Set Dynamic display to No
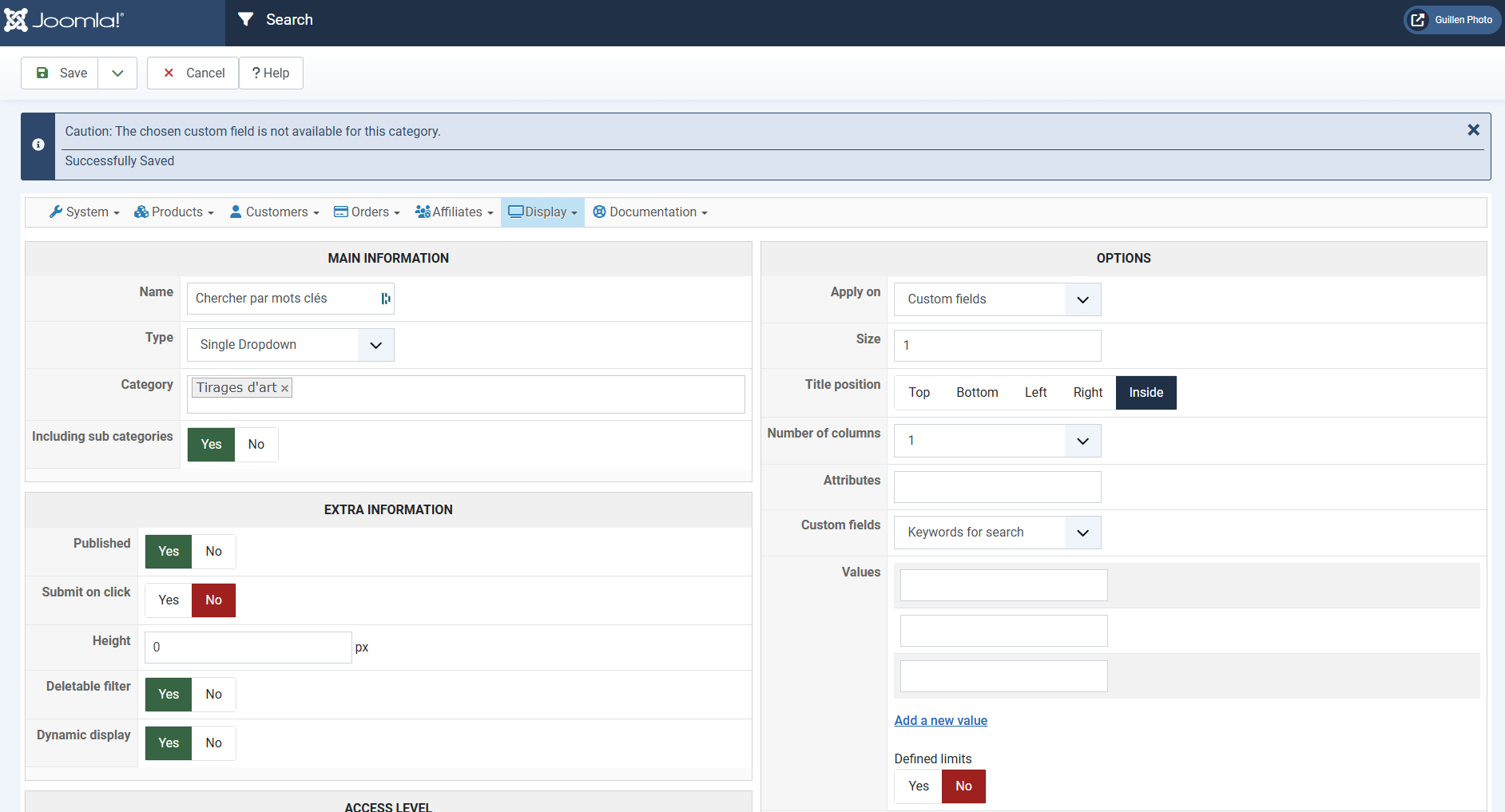 pos(214,743)
